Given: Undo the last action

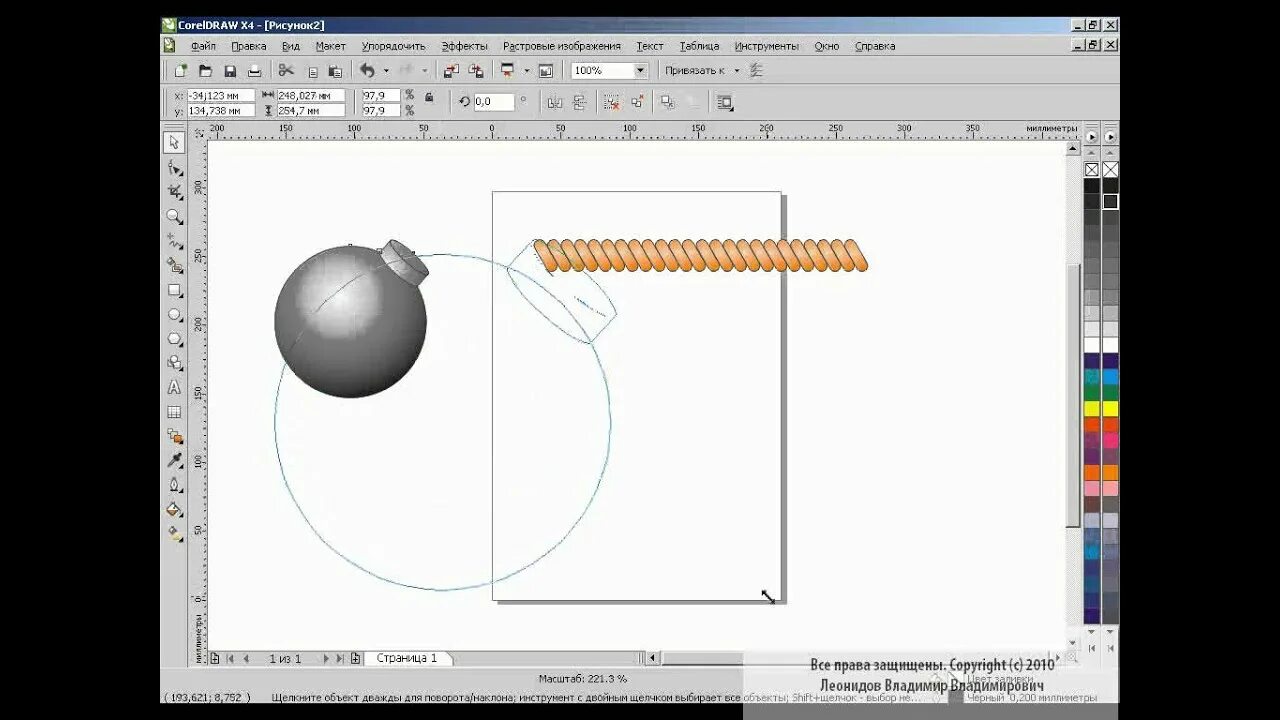Looking at the screenshot, I should [x=367, y=71].
